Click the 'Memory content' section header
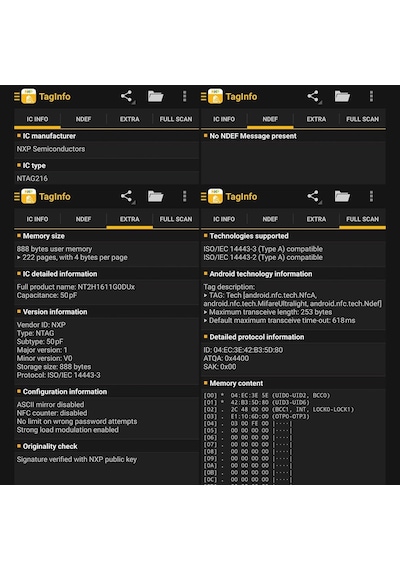Screen dimensions: 400x570 point(236,383)
